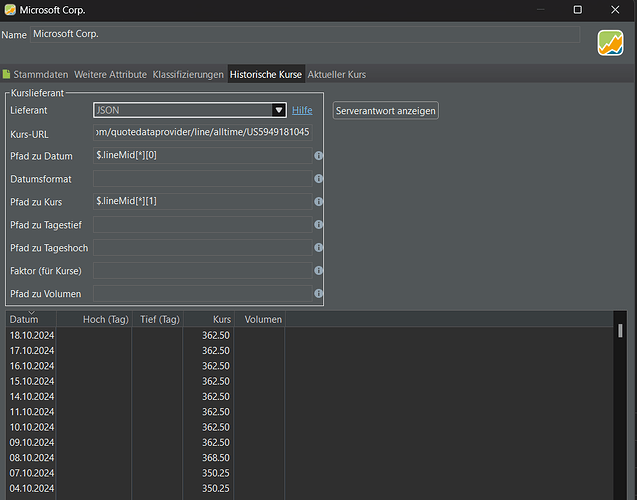The height and width of the screenshot is (500, 637).
Task: Select the 18.10.2024 row in the table
Action: 32,335
